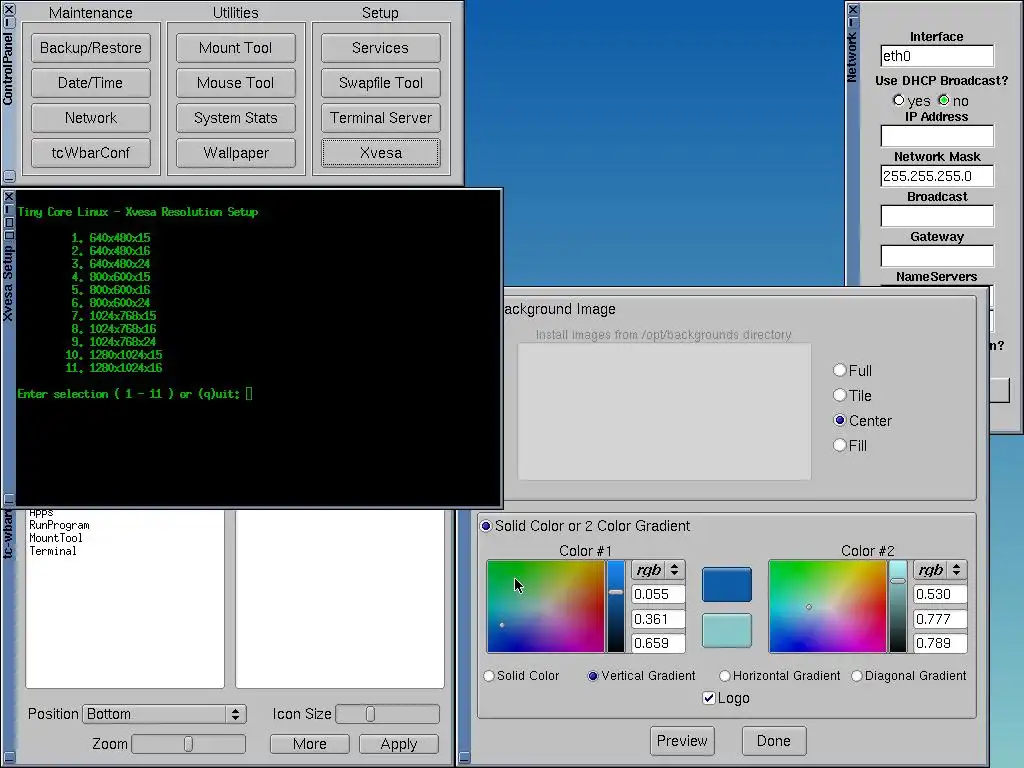Close the Xvesa Setup terminal window
This screenshot has width=1024, height=768.
coord(8,197)
